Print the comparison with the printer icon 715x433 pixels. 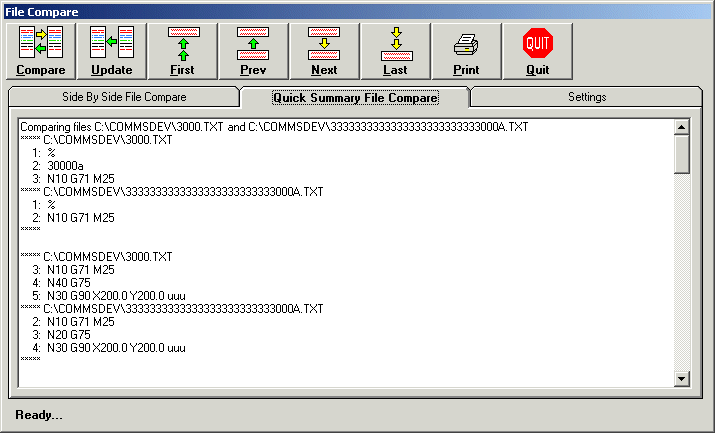pyautogui.click(x=466, y=51)
